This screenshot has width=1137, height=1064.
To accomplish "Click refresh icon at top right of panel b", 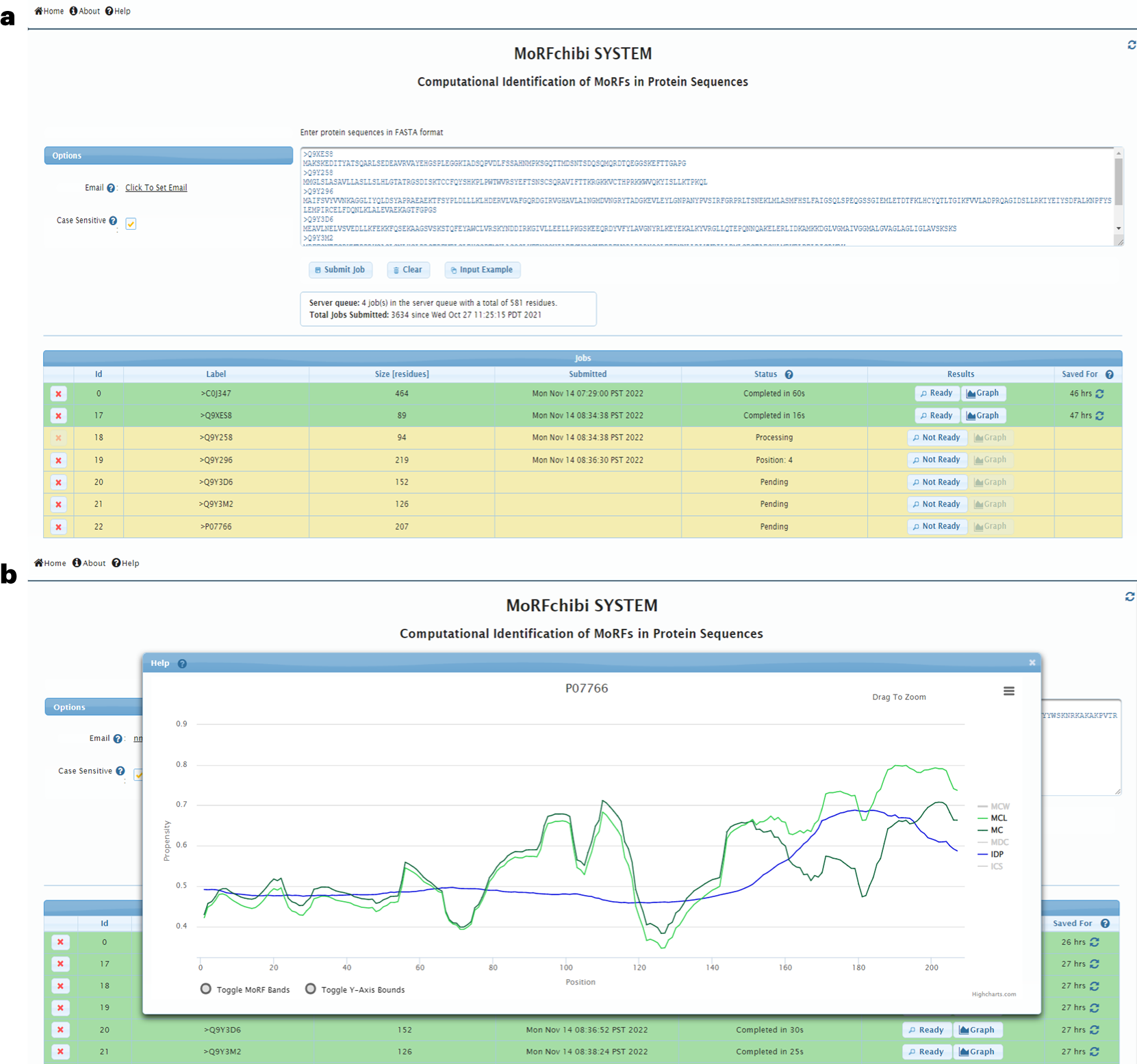I will (x=1129, y=597).
